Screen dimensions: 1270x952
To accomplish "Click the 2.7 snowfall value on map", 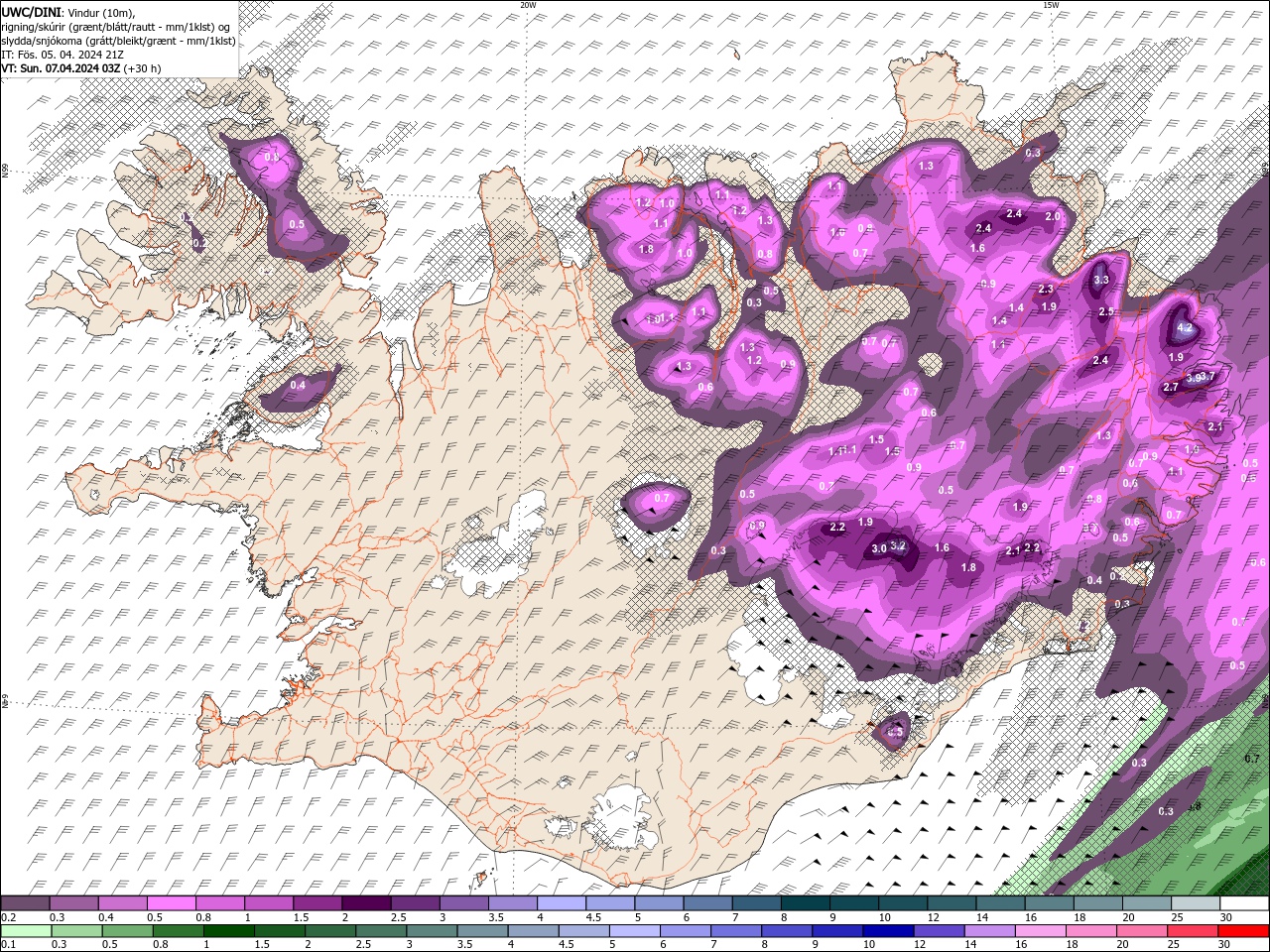I will (1170, 387).
